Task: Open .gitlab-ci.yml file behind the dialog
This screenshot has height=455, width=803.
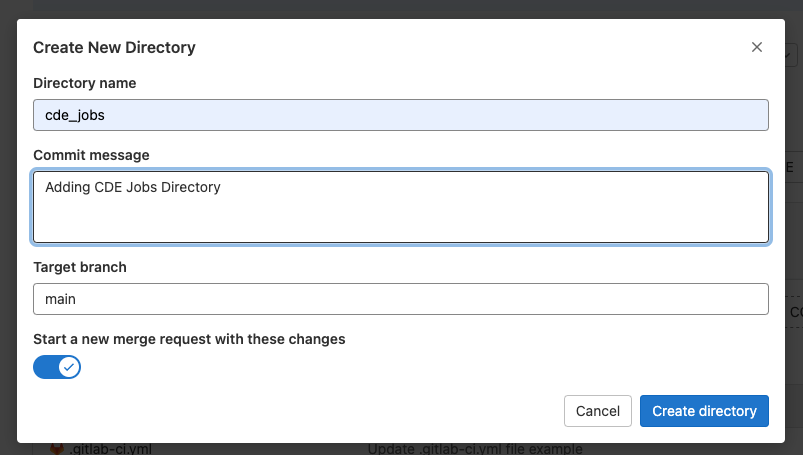Action: coord(111,449)
